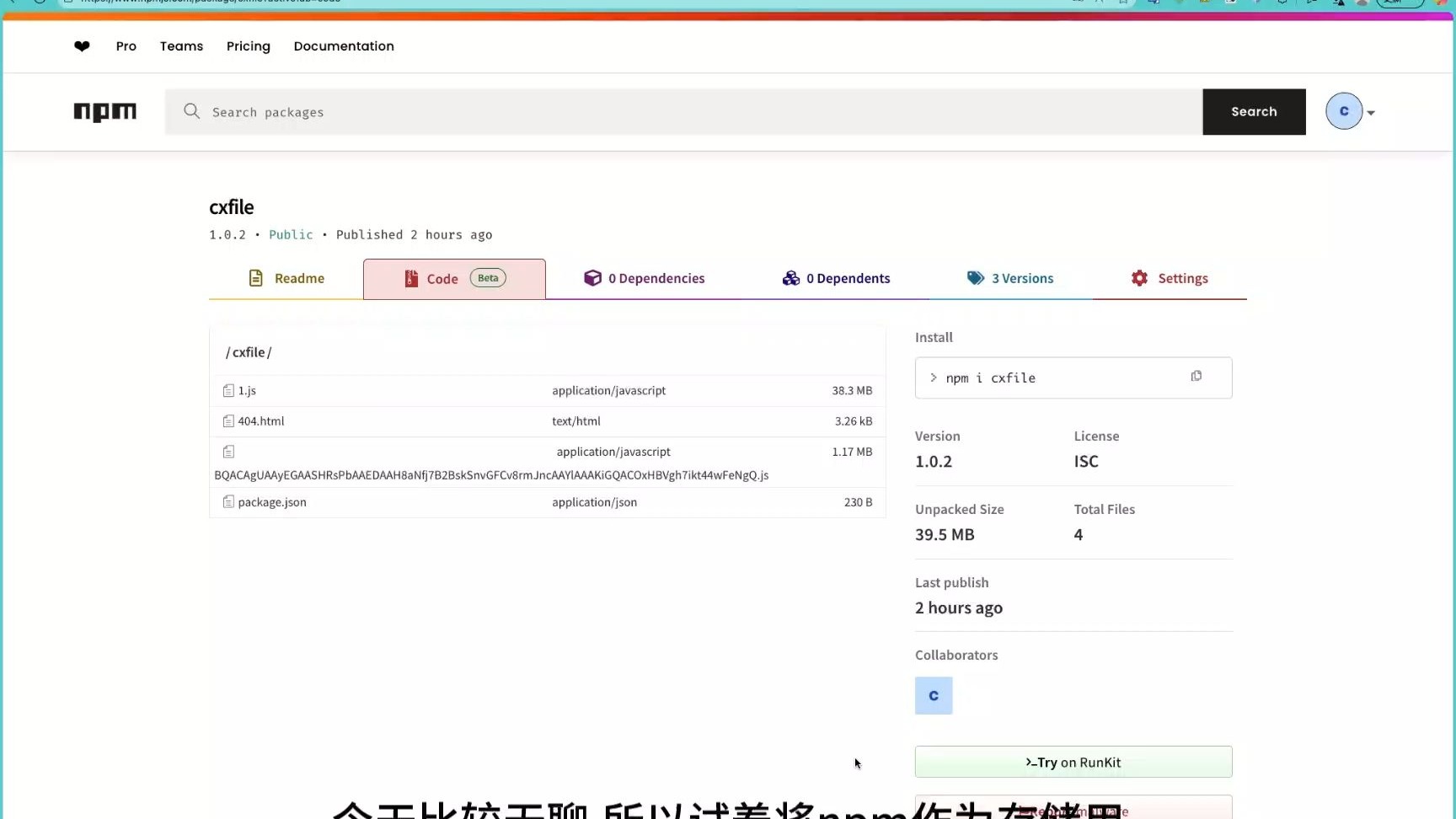Click the Public visibility label

[291, 235]
